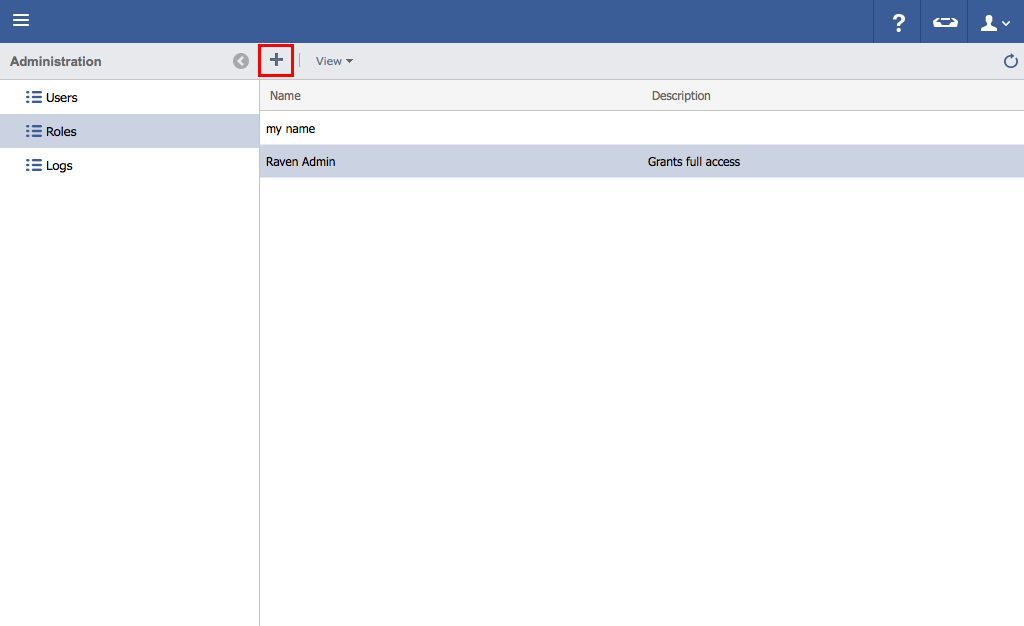Sort by the Name column header
The image size is (1024, 626).
coord(286,96)
